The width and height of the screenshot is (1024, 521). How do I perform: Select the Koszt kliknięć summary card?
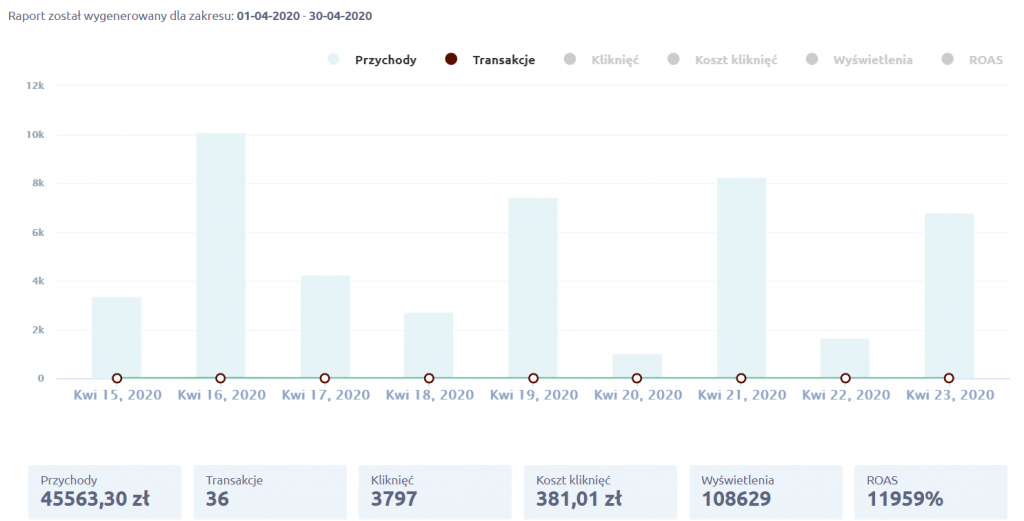(x=600, y=491)
